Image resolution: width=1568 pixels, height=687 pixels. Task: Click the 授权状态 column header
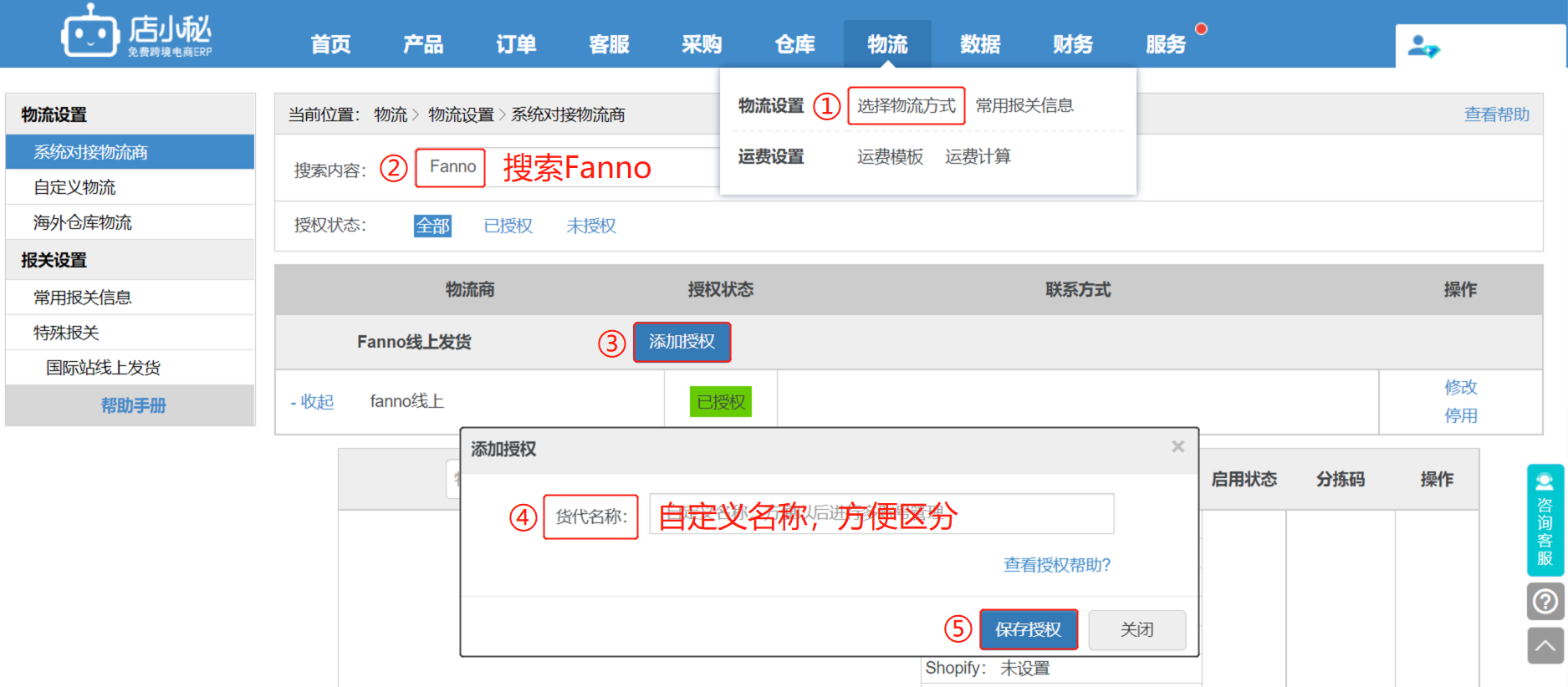tap(721, 290)
